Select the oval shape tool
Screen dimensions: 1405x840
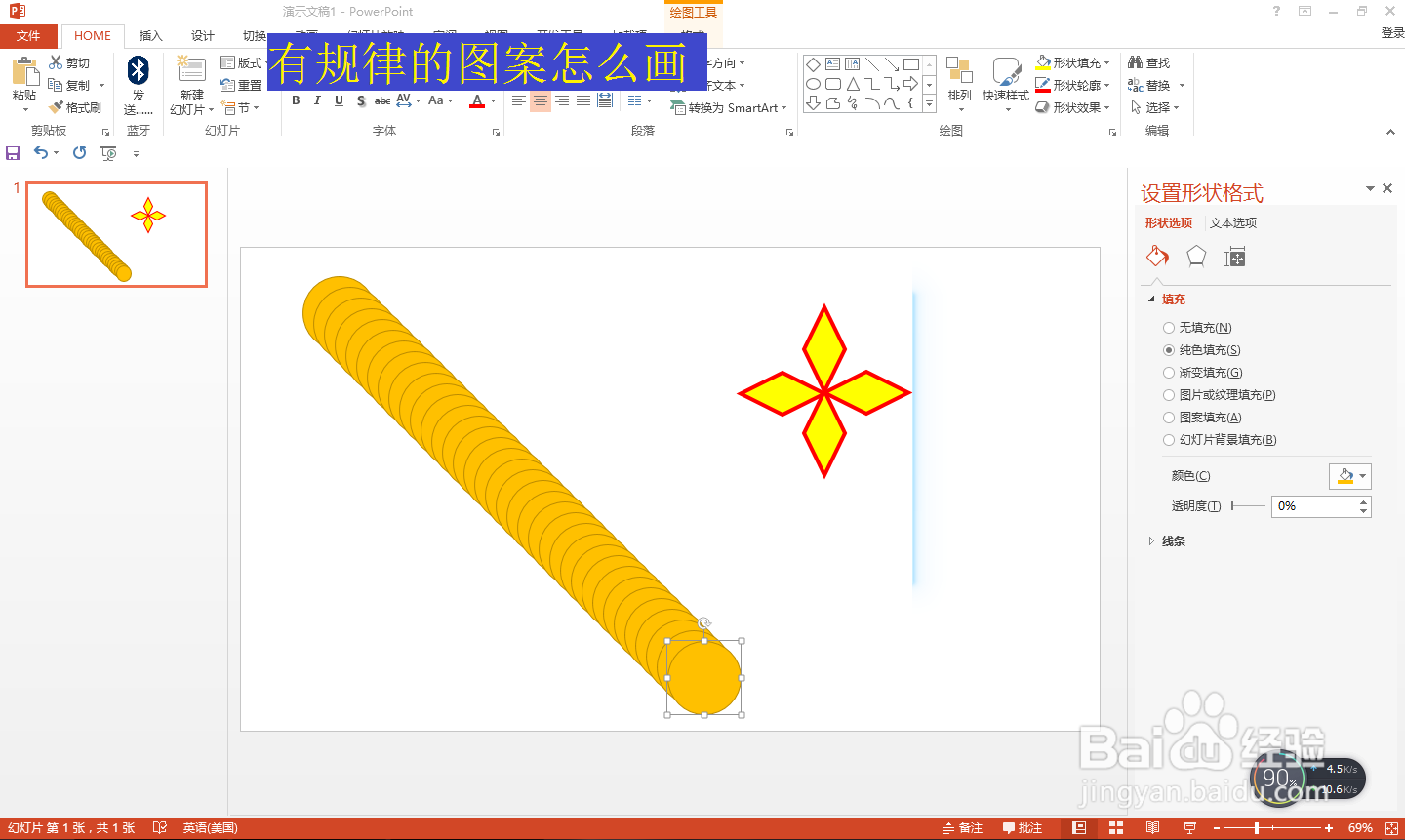point(813,82)
